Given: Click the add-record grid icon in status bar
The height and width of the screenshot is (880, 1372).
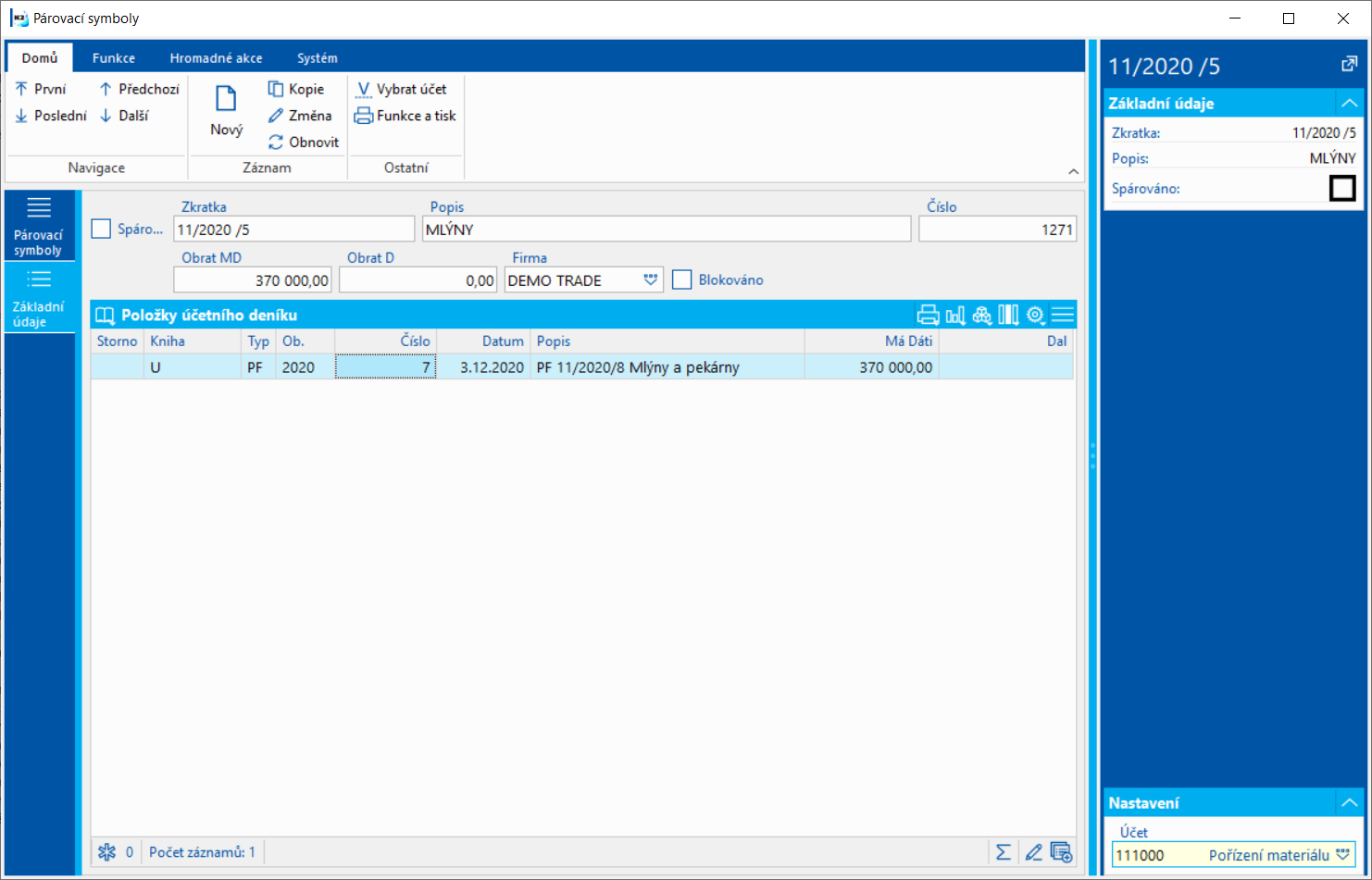Looking at the screenshot, I should (x=1061, y=852).
